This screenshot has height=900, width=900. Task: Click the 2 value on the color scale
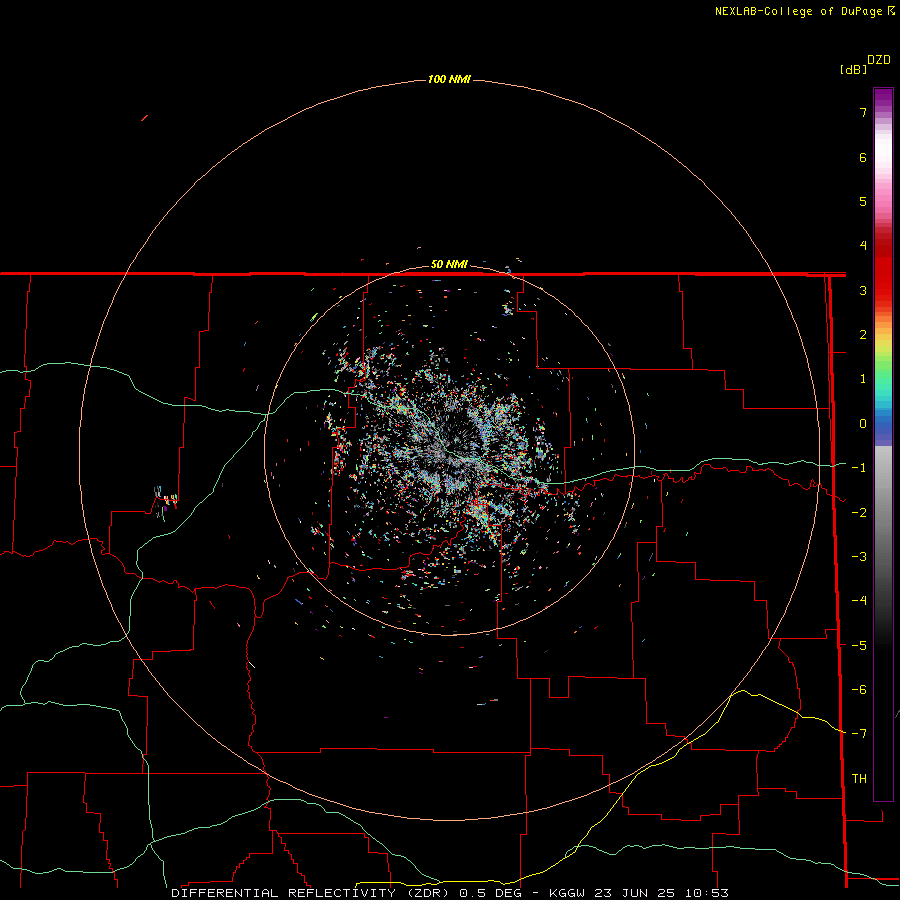(863, 335)
